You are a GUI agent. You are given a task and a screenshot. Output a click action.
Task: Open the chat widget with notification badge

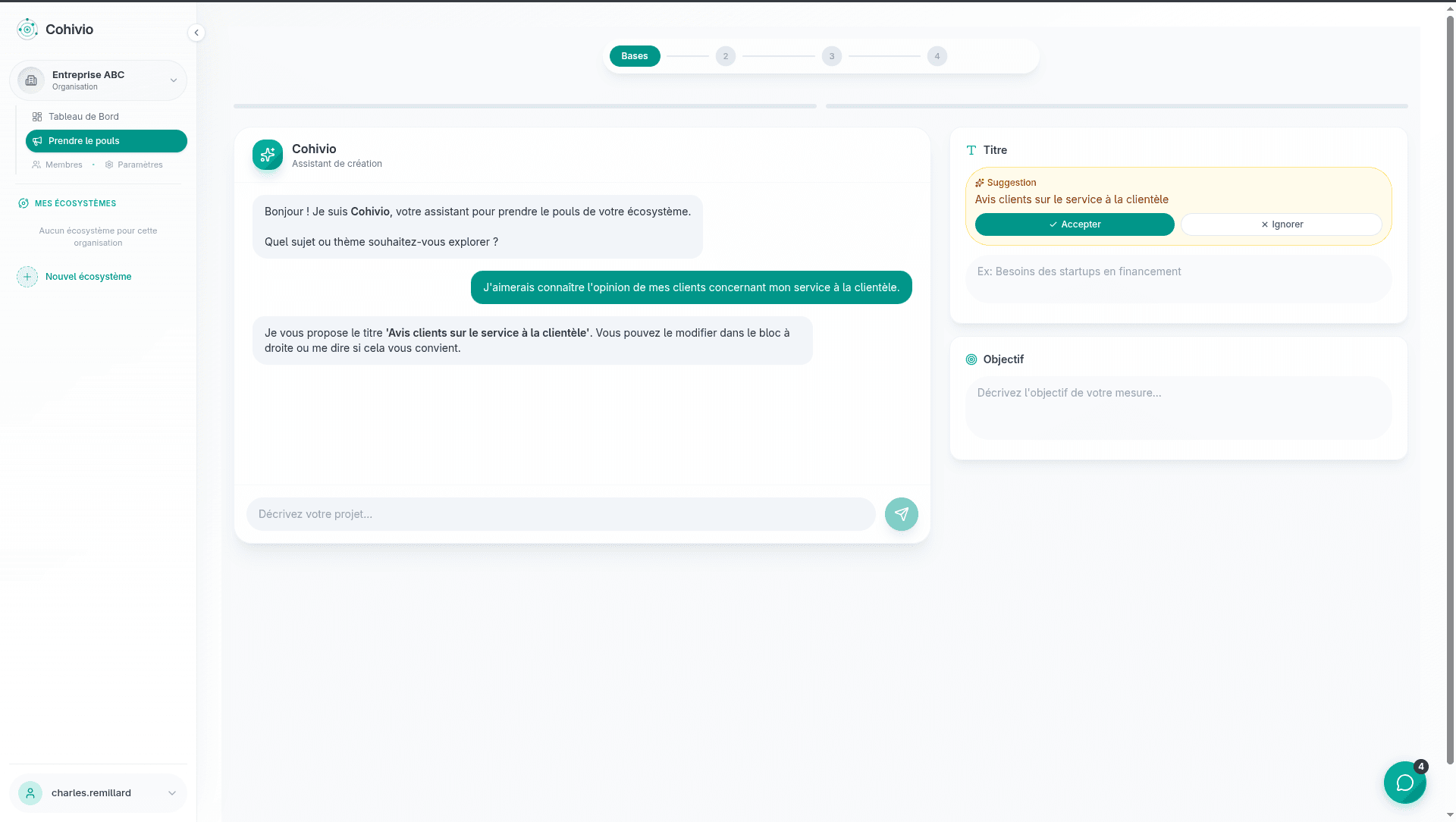point(1404,783)
